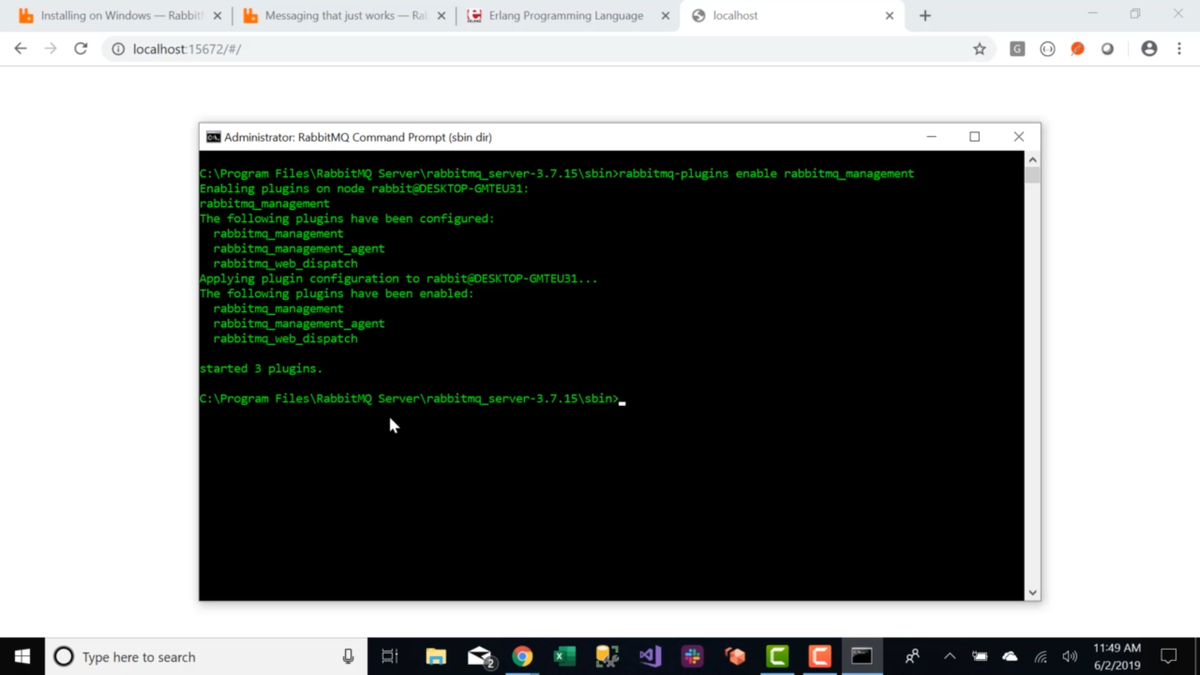Open the command prompt system menu icon
This screenshot has width=1200, height=675.
click(x=213, y=137)
